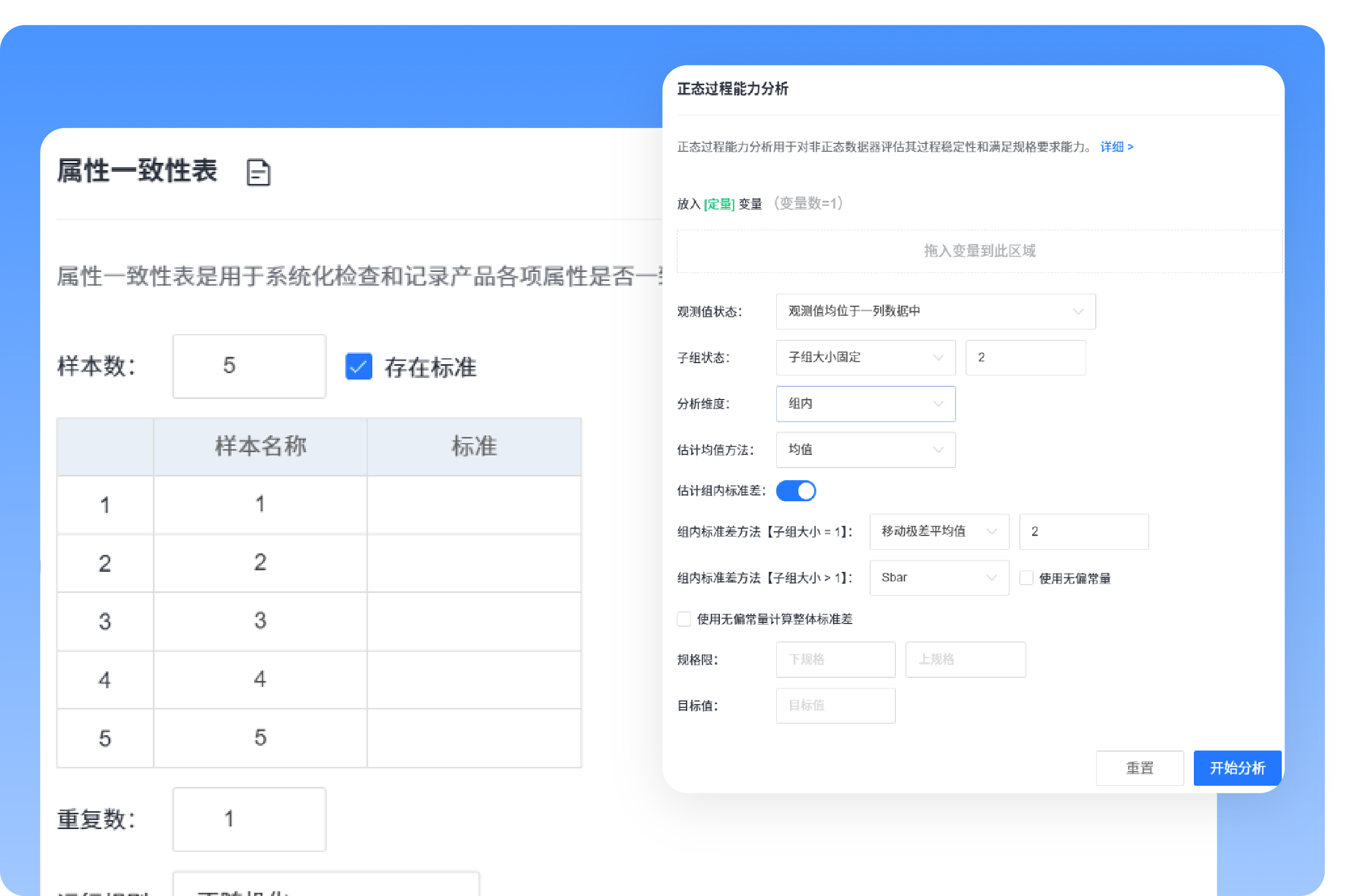1360x896 pixels.
Task: Open the 详细 link for analysis details
Action: point(1114,147)
